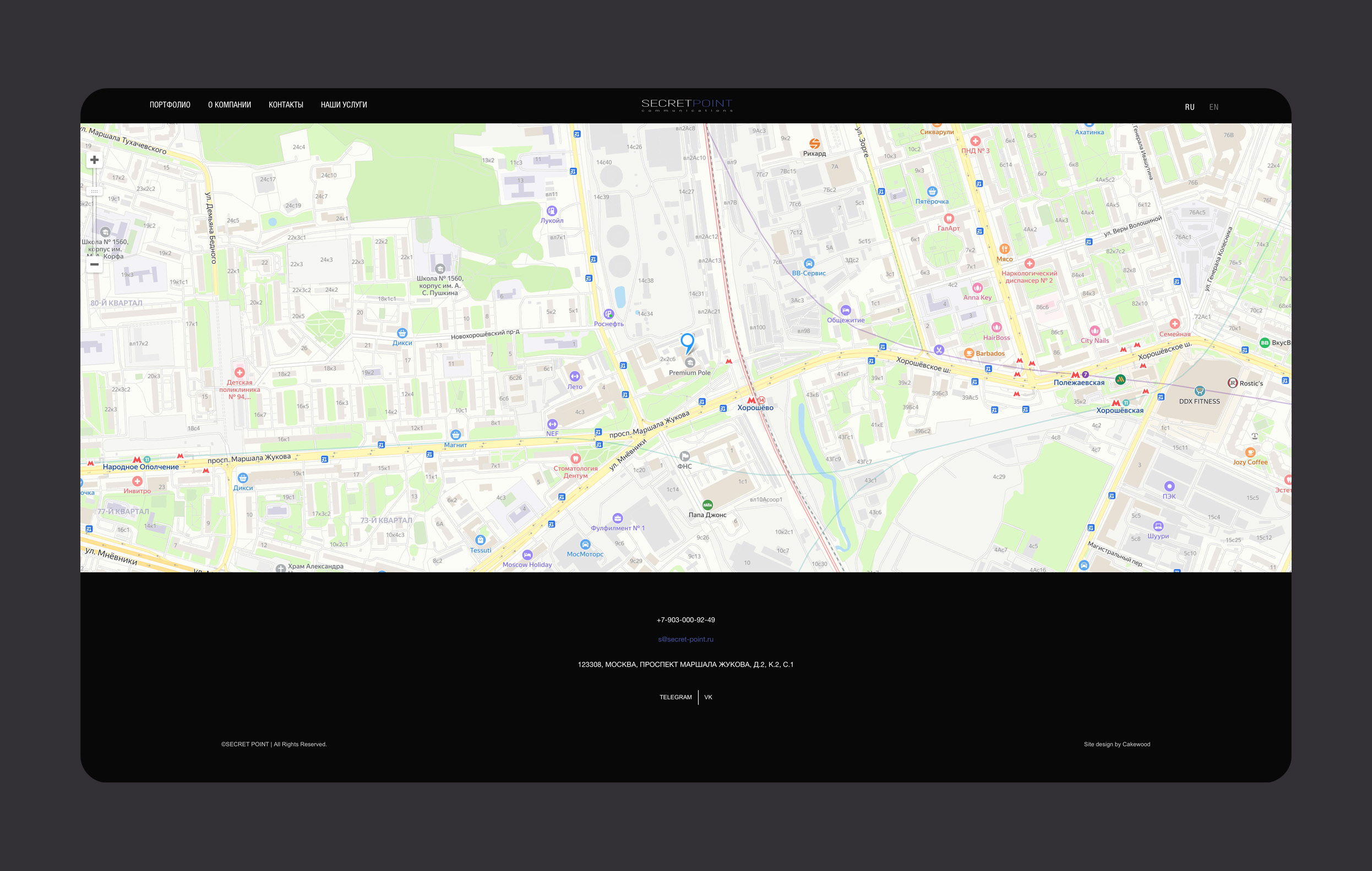This screenshot has width=1372, height=871.
Task: Open the ПОРТФОЛИО menu item
Action: [x=170, y=105]
